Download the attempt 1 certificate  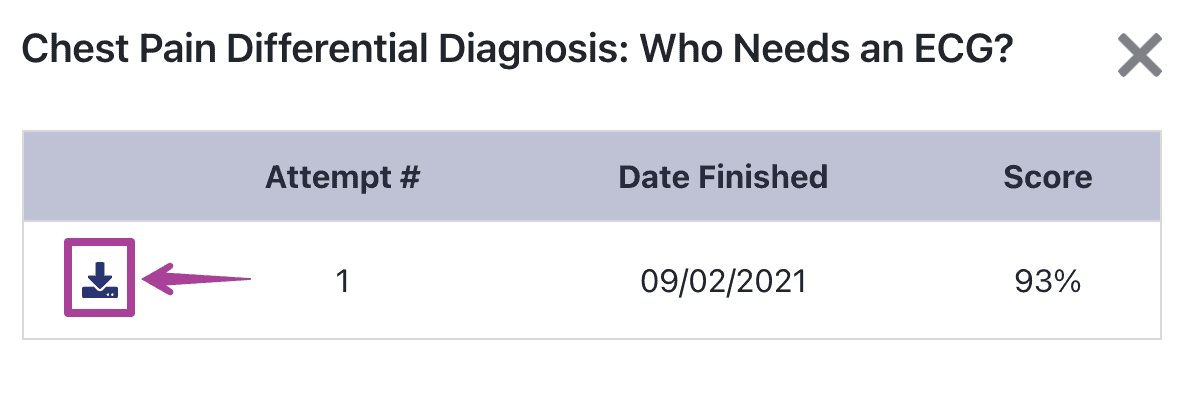[100, 279]
